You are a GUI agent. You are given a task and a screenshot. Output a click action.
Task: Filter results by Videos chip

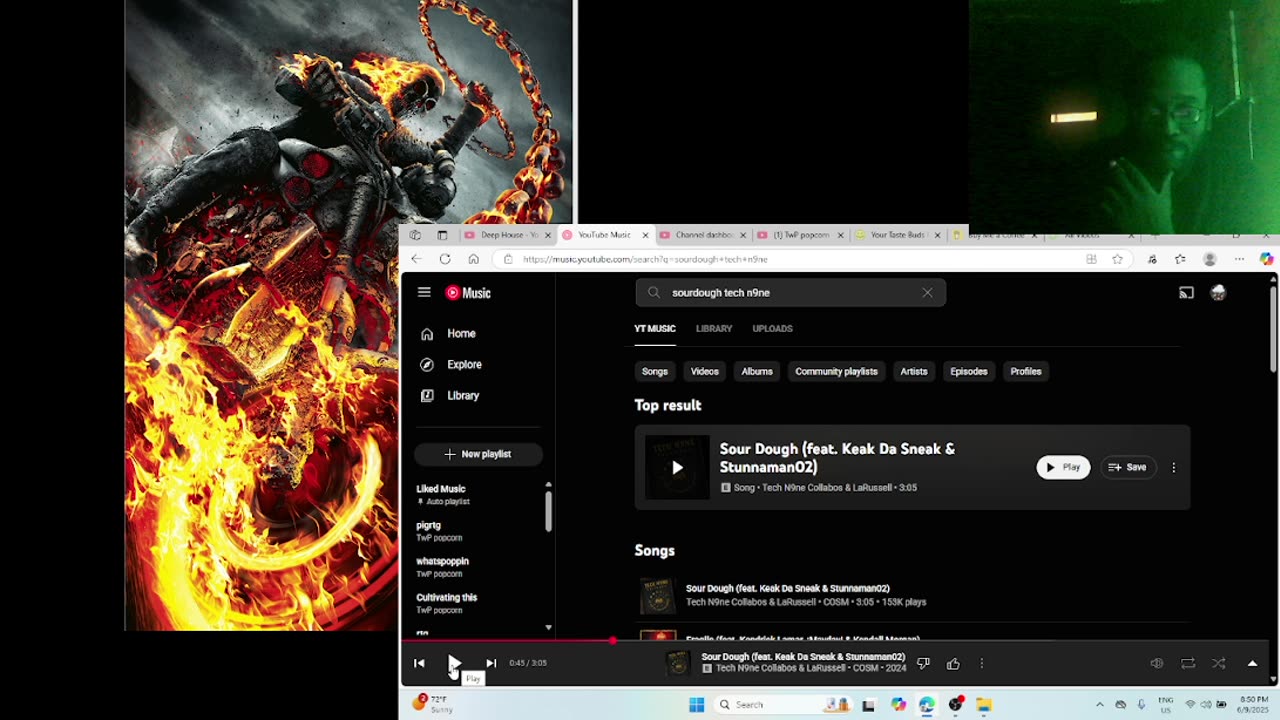point(705,372)
